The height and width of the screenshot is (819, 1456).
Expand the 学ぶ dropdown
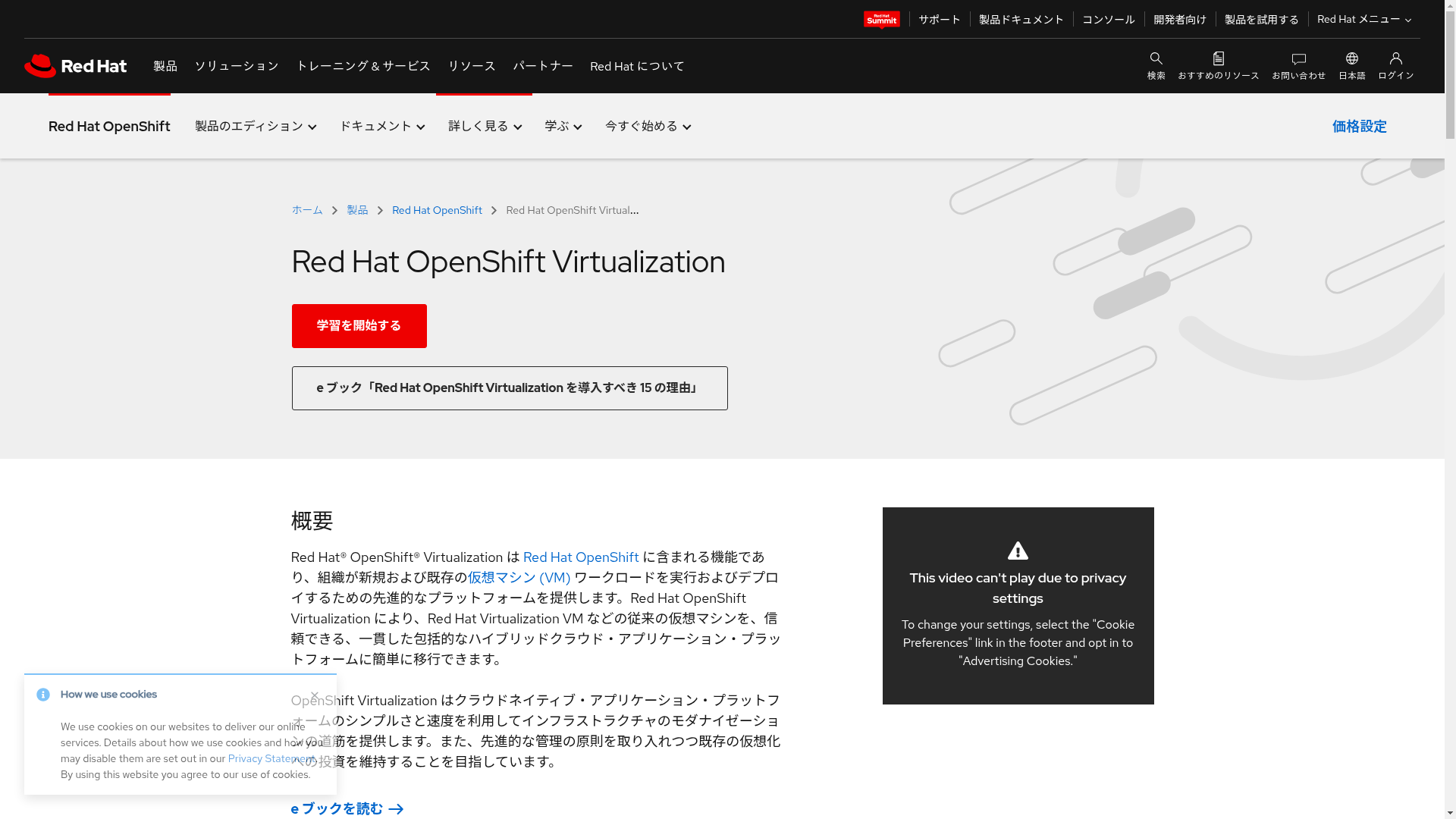click(563, 126)
